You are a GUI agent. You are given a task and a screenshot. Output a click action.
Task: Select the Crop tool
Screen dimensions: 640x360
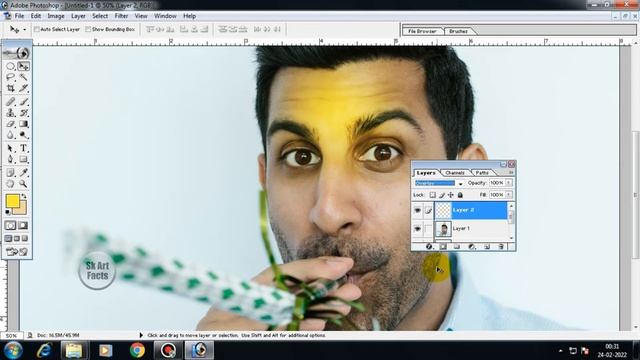point(11,88)
